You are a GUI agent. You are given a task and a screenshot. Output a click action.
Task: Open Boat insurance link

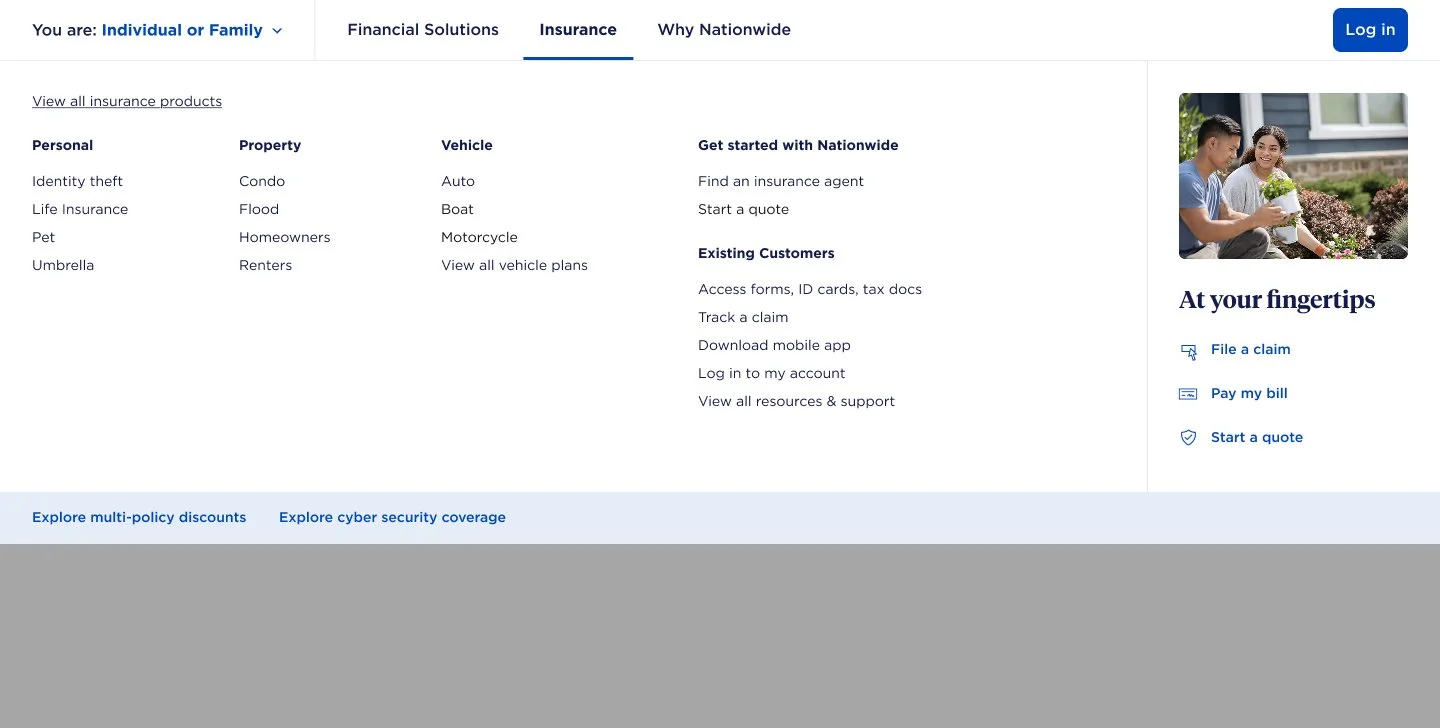[457, 209]
